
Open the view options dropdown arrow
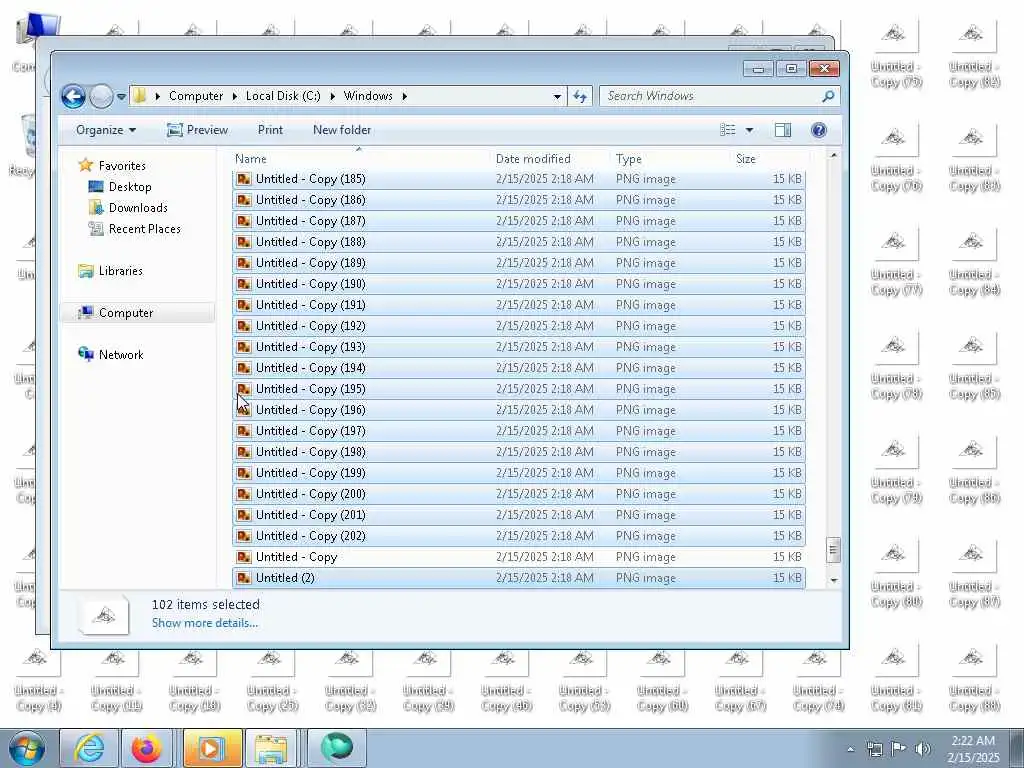(749, 130)
